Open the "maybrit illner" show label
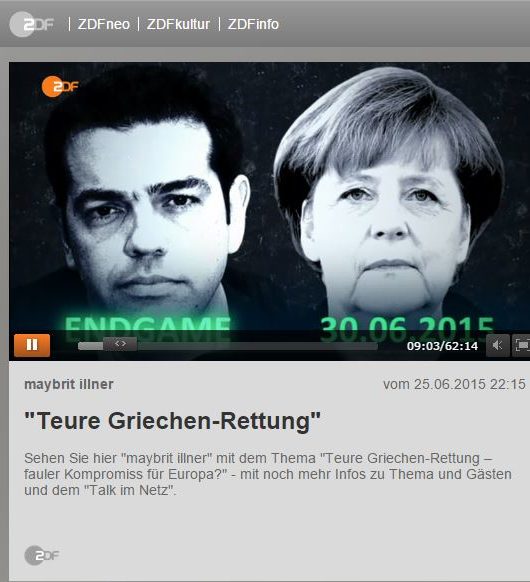The height and width of the screenshot is (582, 530). [x=69, y=384]
